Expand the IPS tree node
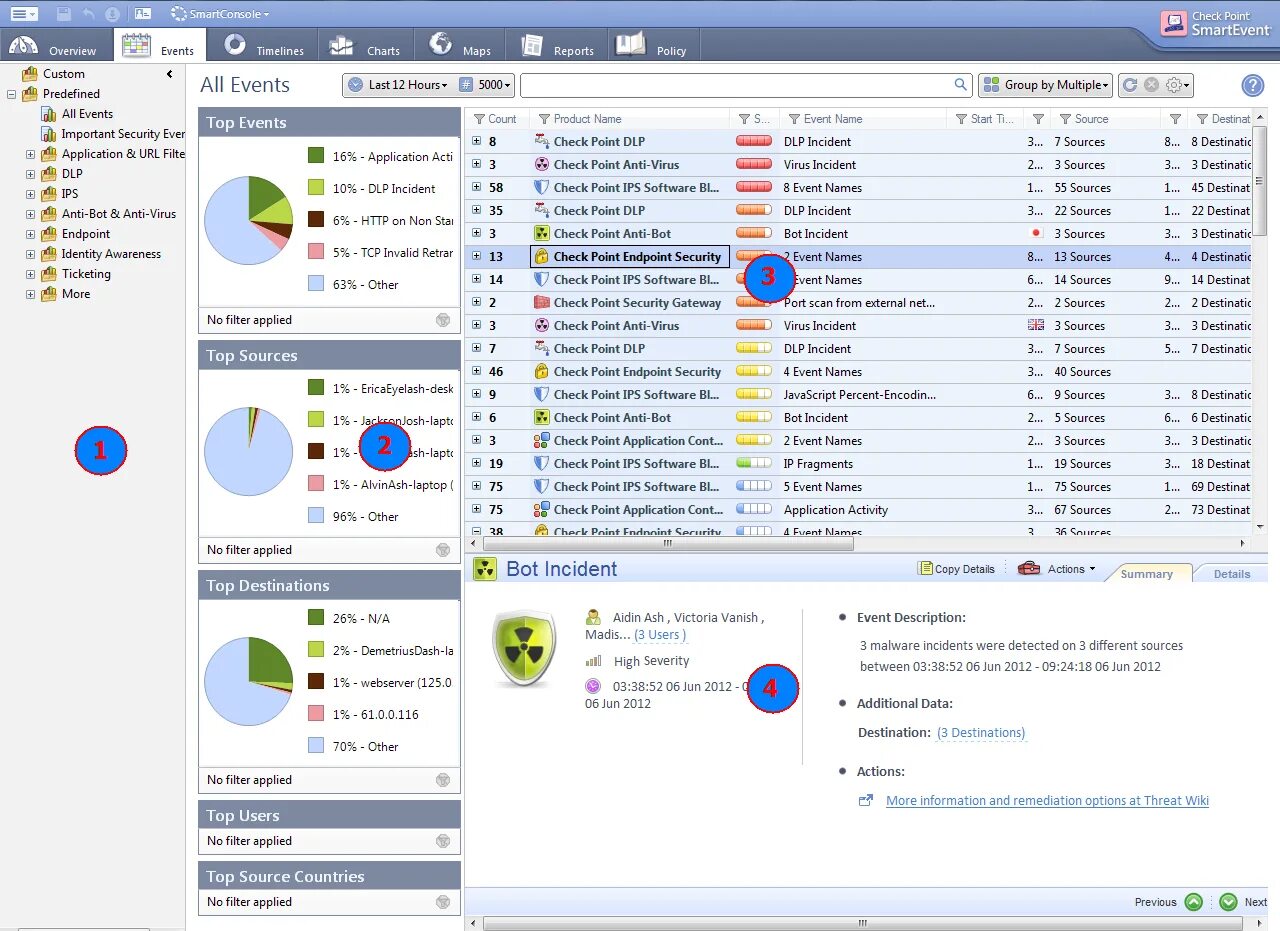The image size is (1280, 931). 31,194
